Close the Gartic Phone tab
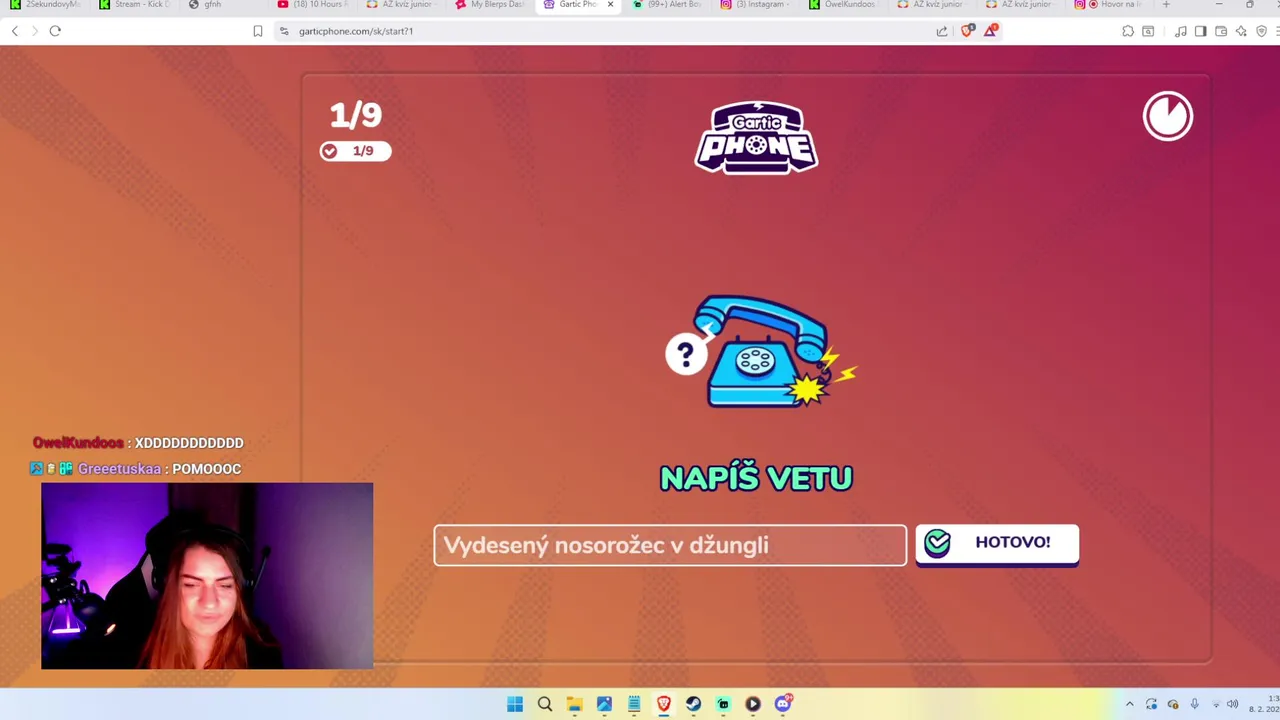 [610, 5]
